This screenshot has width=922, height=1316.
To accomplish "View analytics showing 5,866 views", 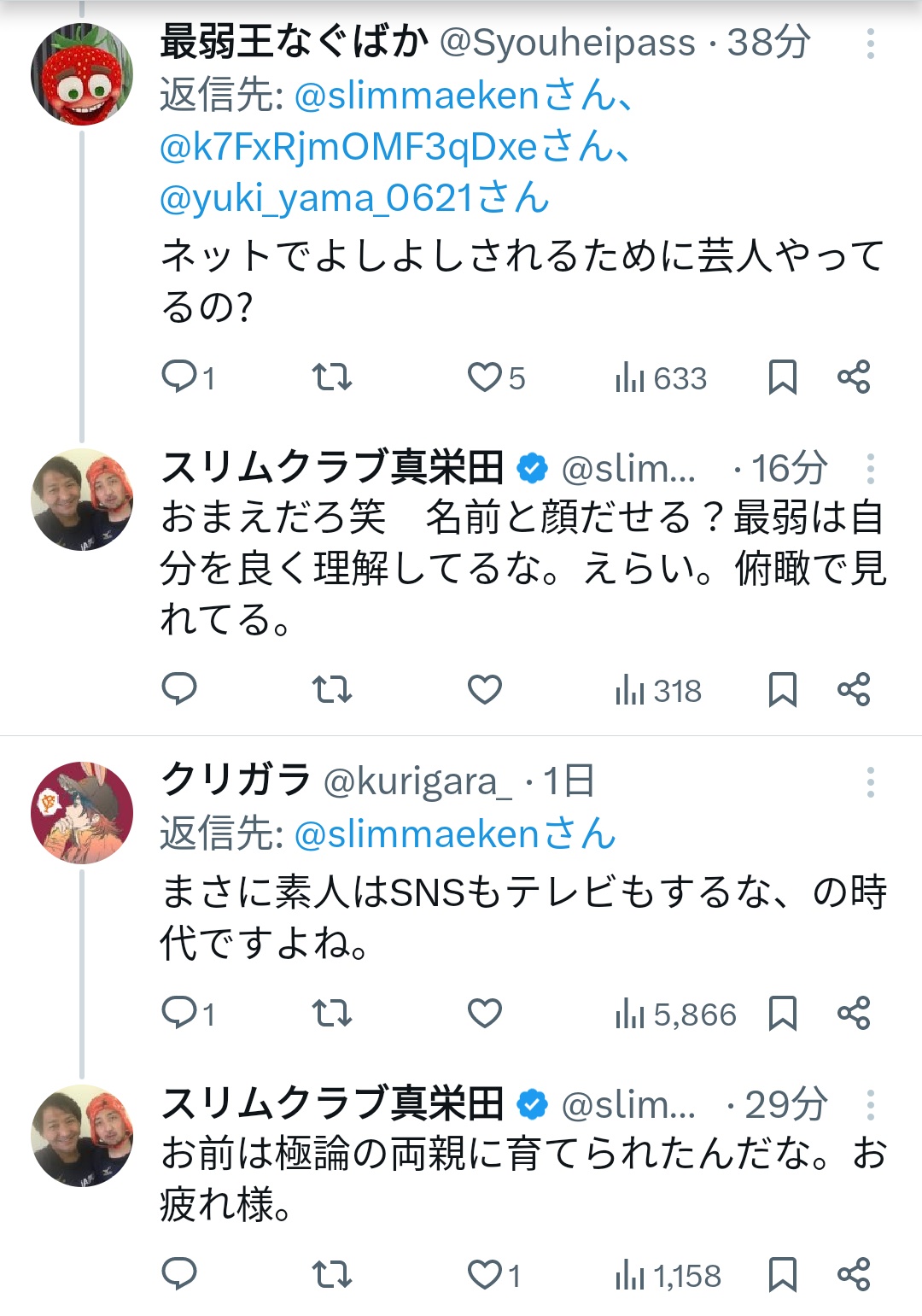I will [675, 1015].
